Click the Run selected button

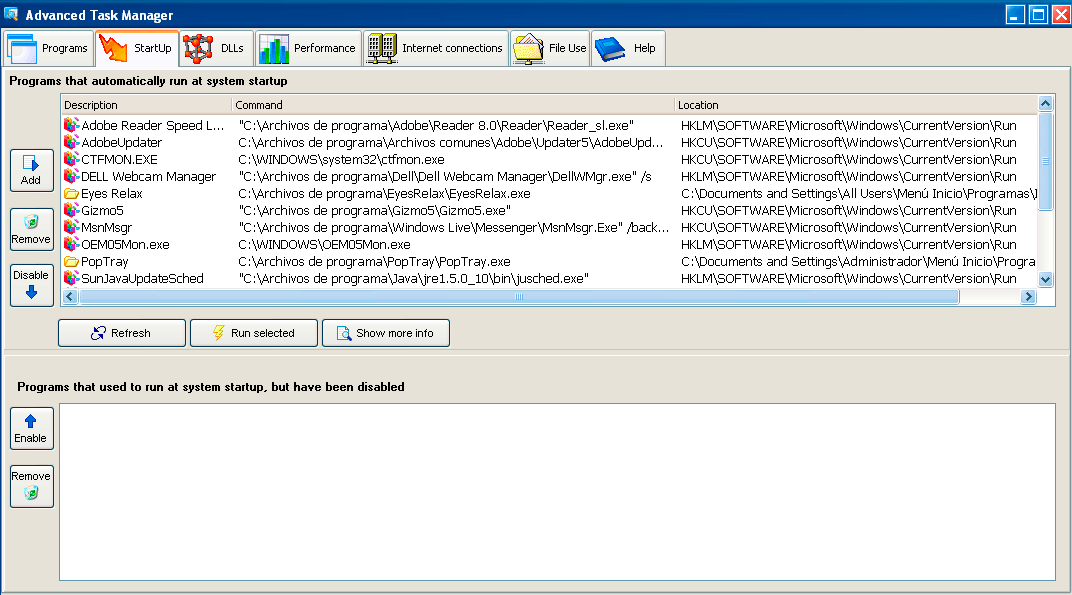pos(254,333)
